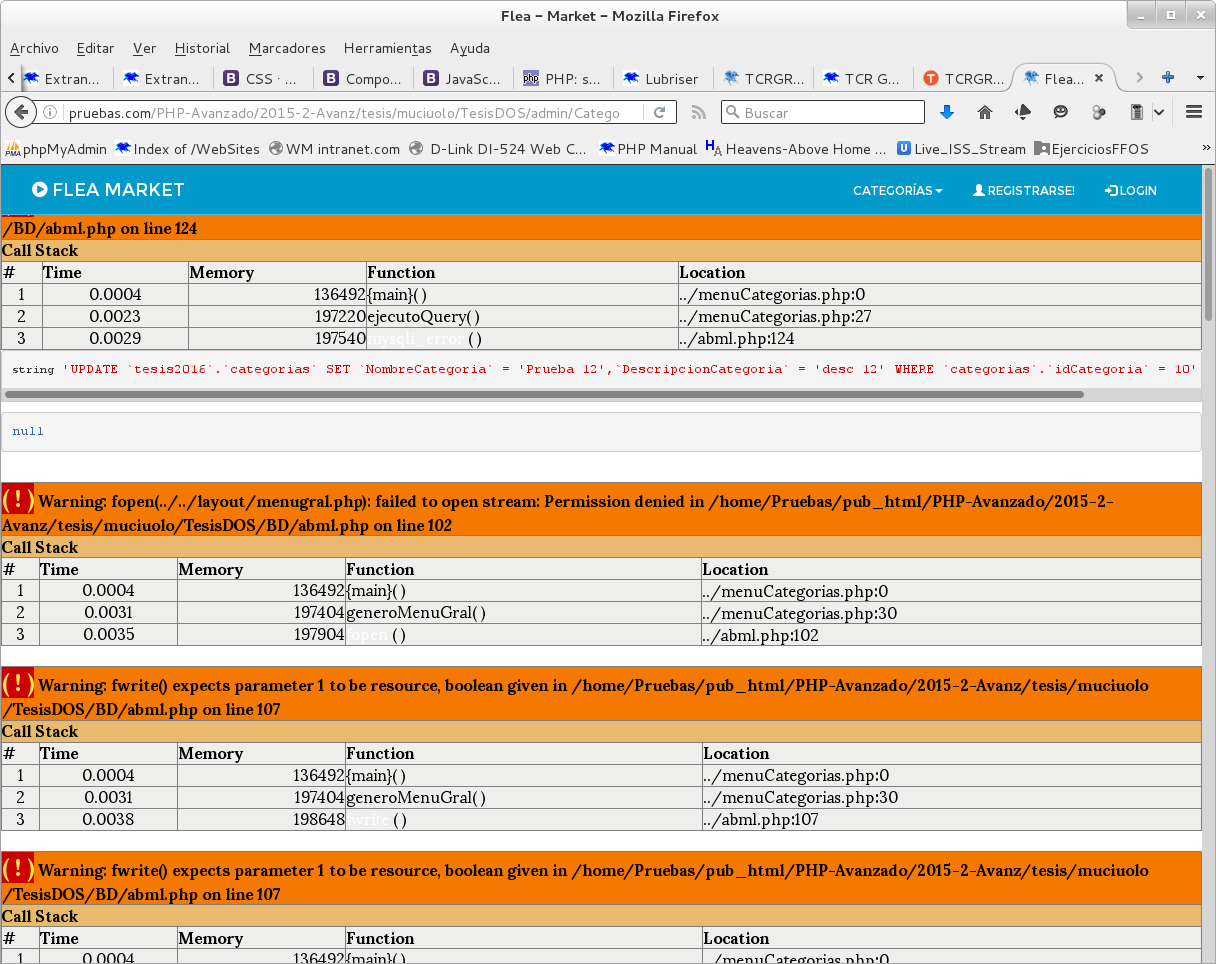This screenshot has height=964, width=1216.
Task: Open the Marcadores menu
Action: pyautogui.click(x=287, y=48)
